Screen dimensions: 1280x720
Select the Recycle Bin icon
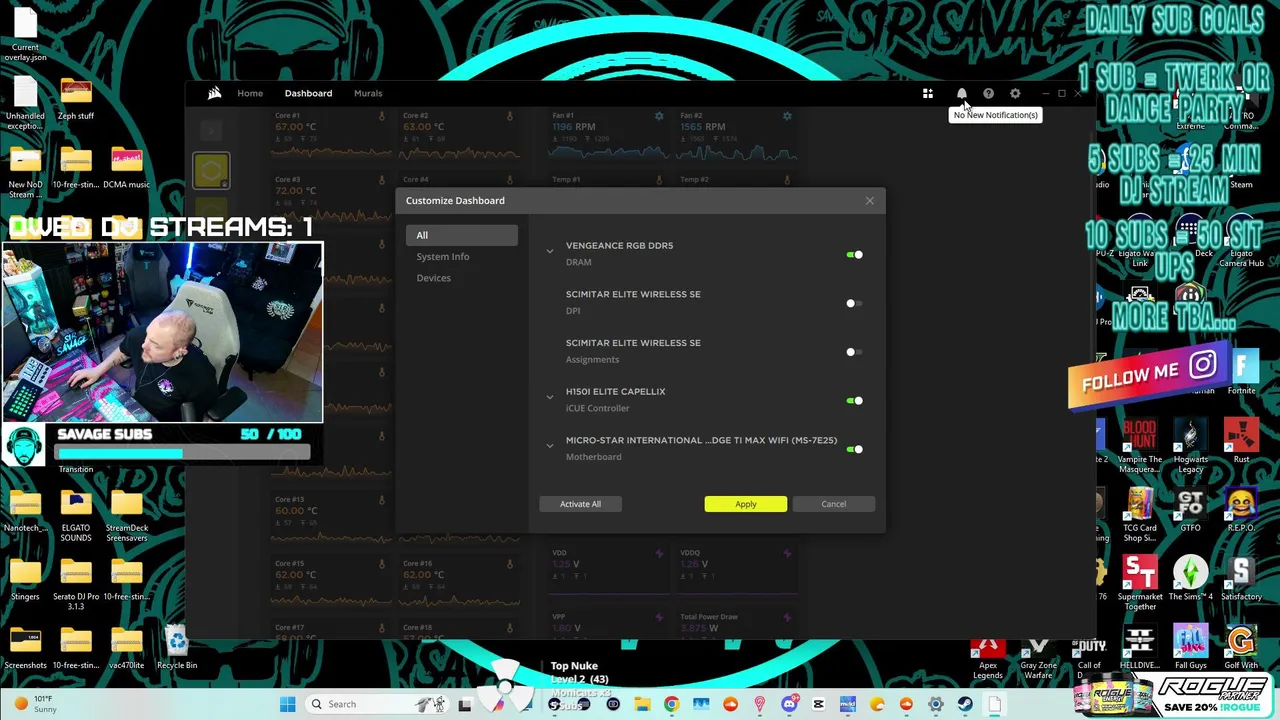pyautogui.click(x=177, y=649)
